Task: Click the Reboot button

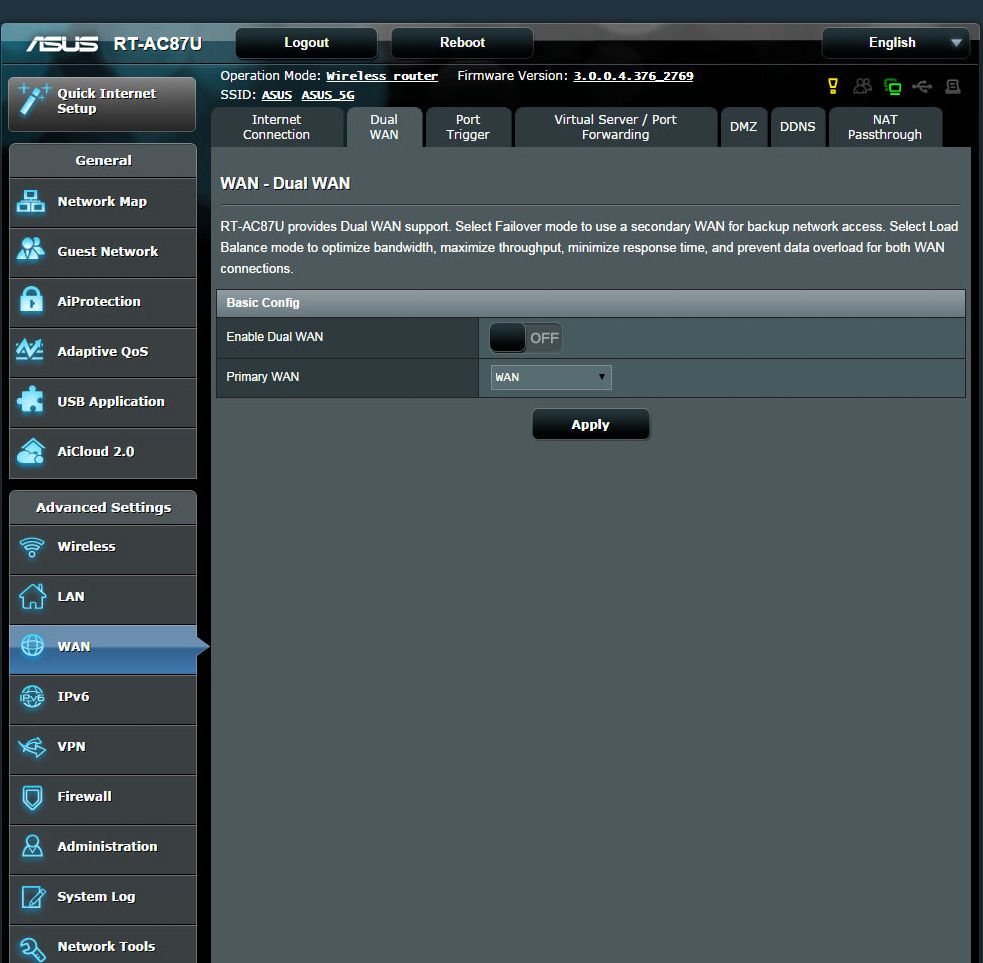Action: (462, 43)
